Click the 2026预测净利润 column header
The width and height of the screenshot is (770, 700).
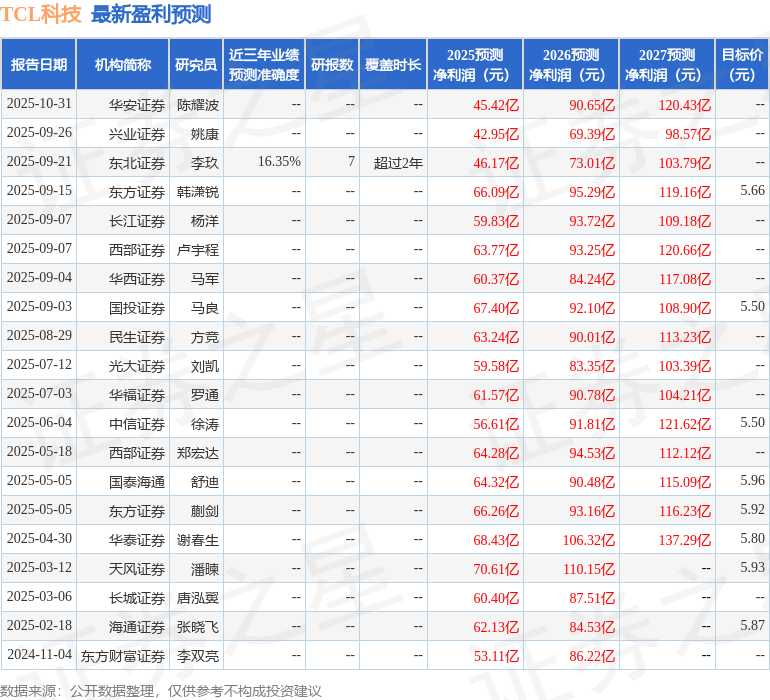(570, 65)
